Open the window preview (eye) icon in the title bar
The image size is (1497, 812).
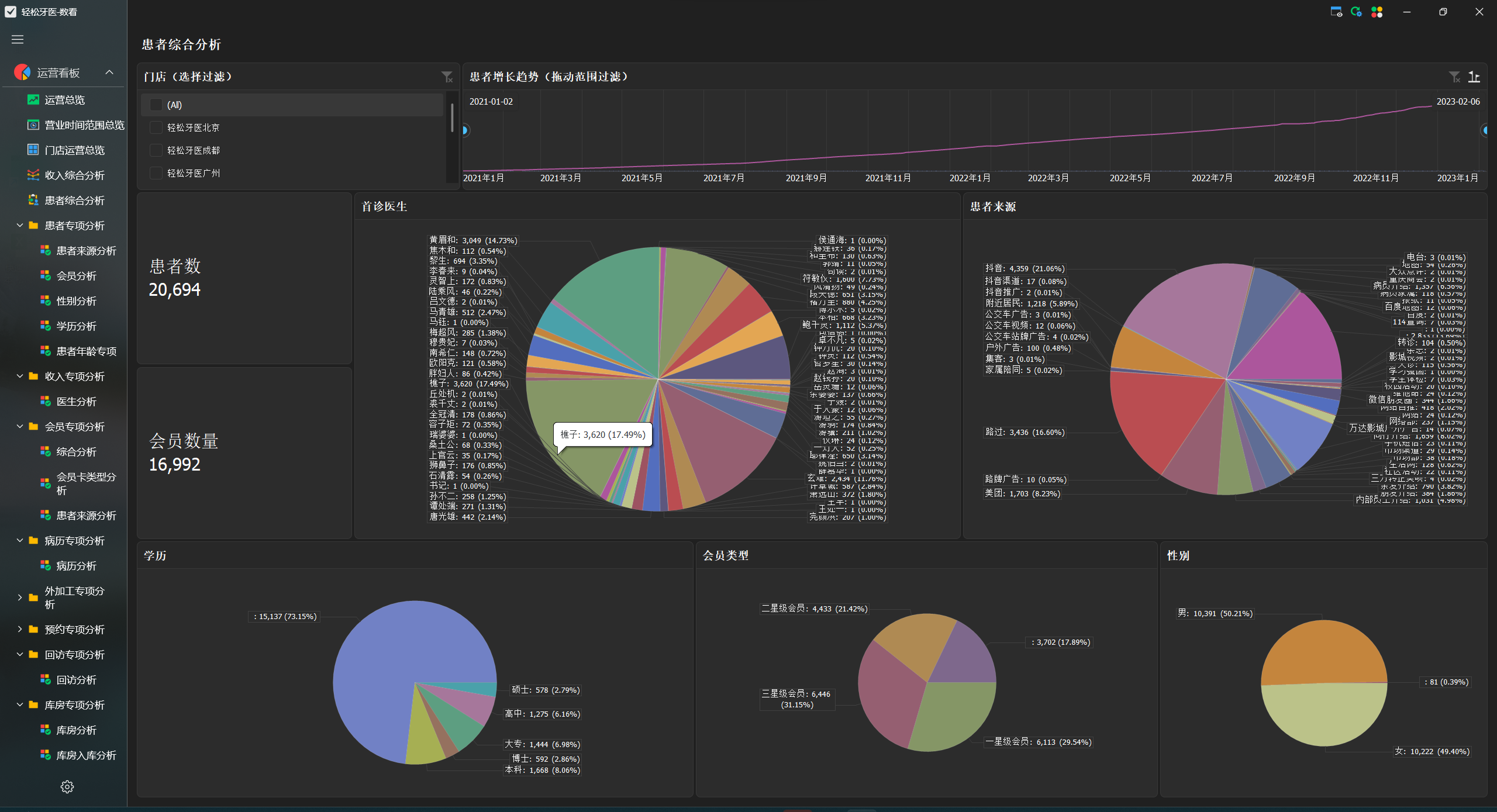point(1336,12)
